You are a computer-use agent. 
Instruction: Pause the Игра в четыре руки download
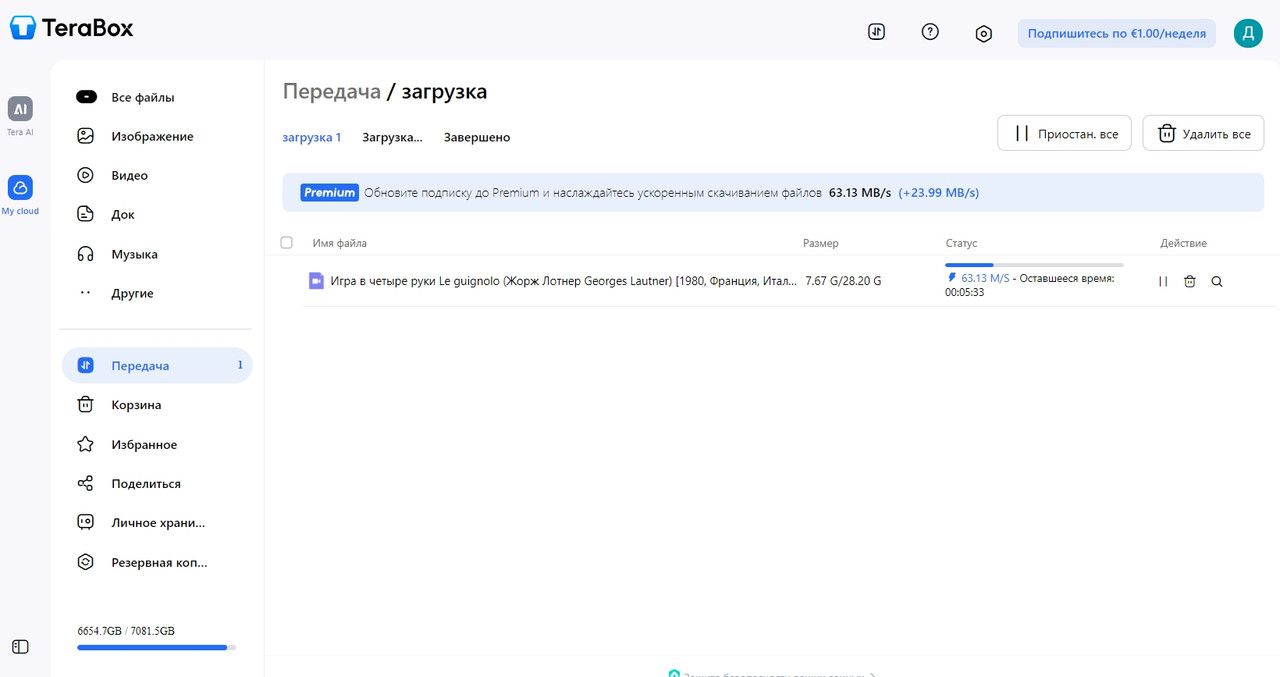1163,282
